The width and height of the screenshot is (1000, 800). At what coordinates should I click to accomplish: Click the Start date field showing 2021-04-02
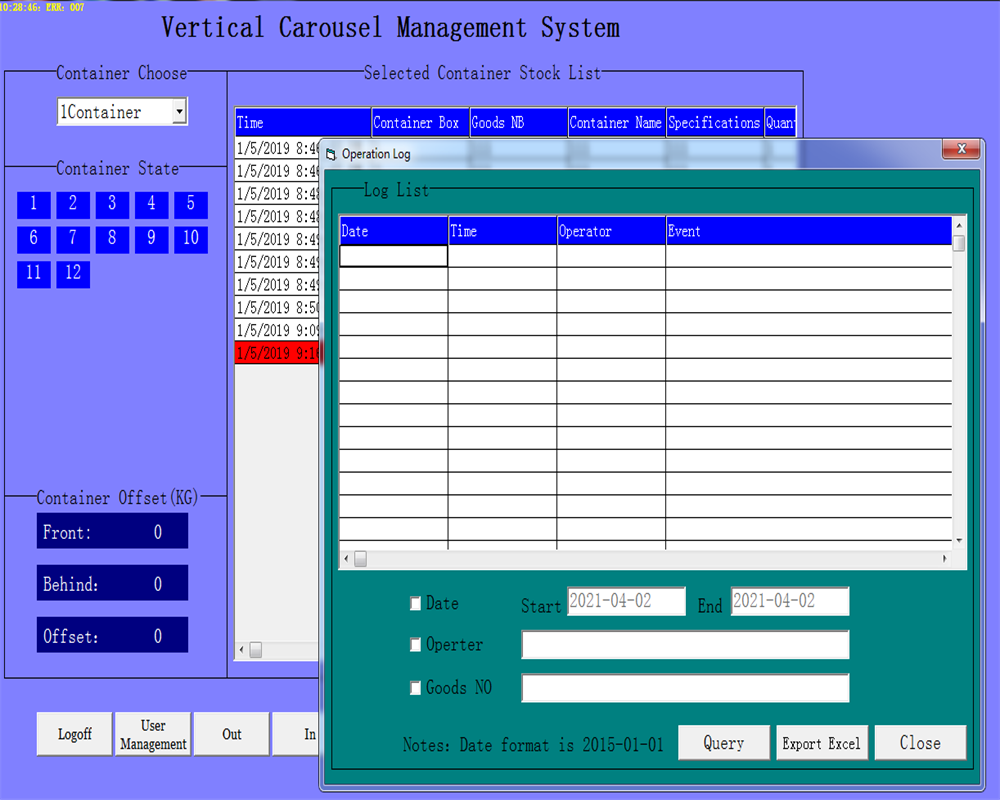[x=626, y=601]
